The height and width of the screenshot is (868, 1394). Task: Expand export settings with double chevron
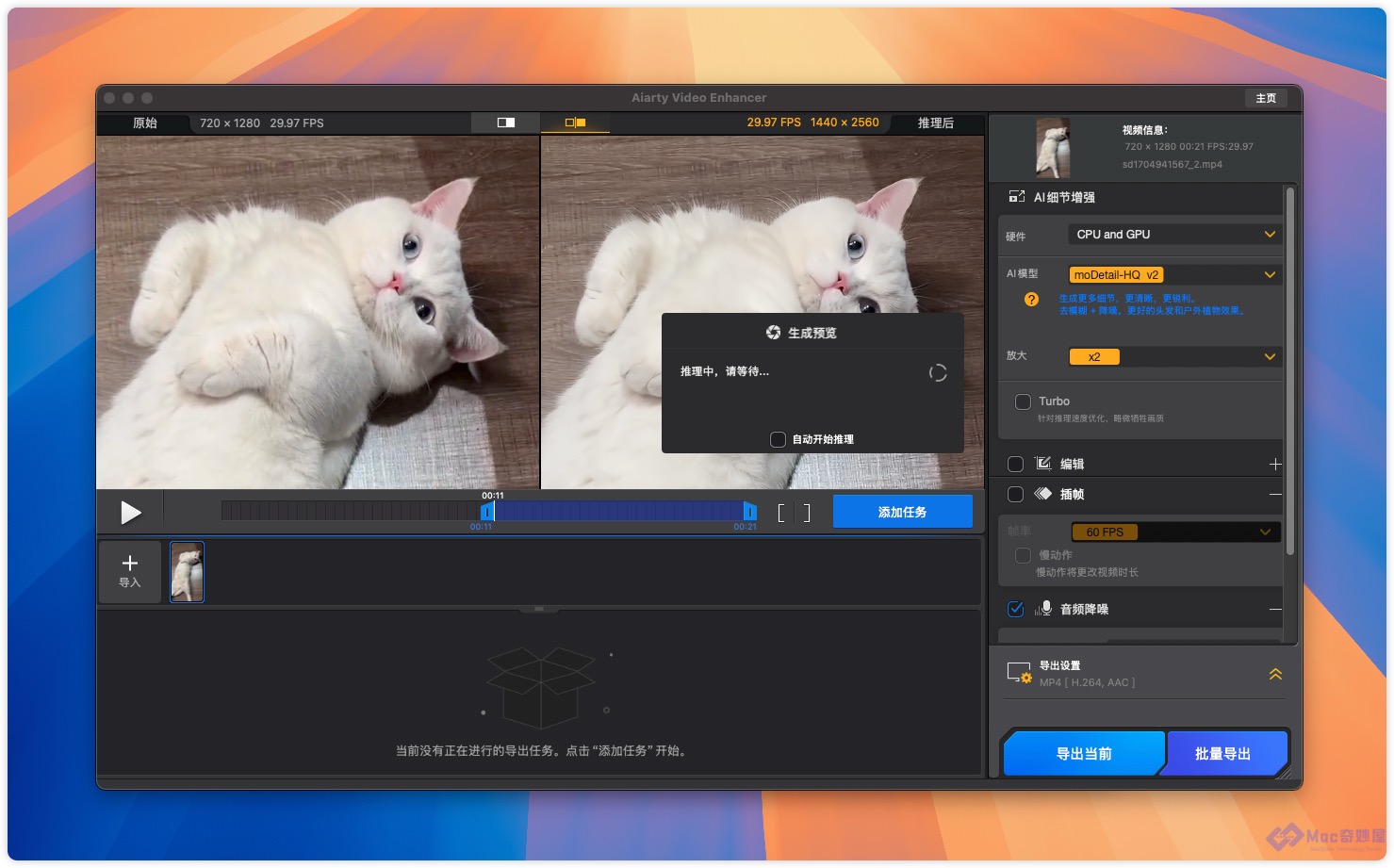pyautogui.click(x=1275, y=674)
